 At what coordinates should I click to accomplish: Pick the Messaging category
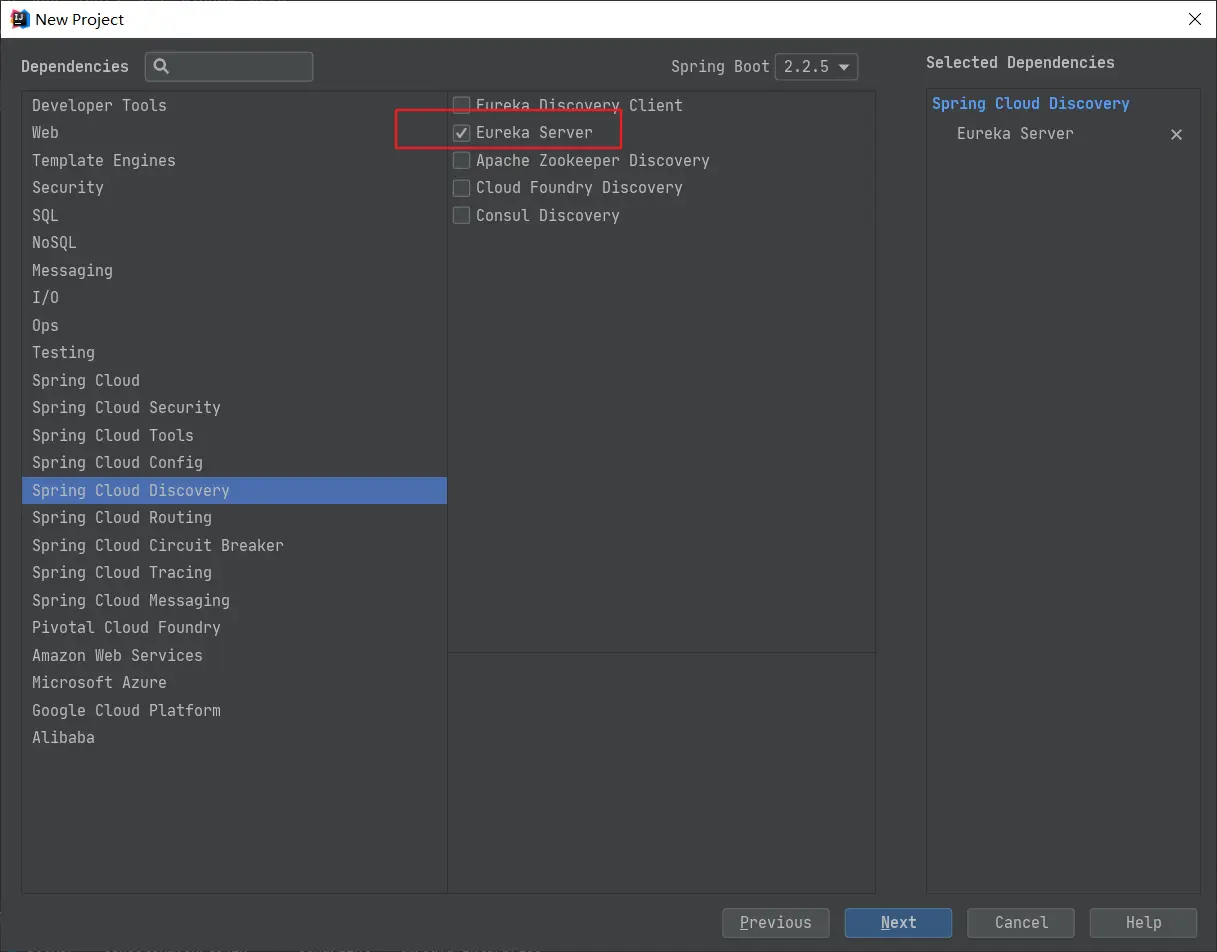pyautogui.click(x=234, y=270)
